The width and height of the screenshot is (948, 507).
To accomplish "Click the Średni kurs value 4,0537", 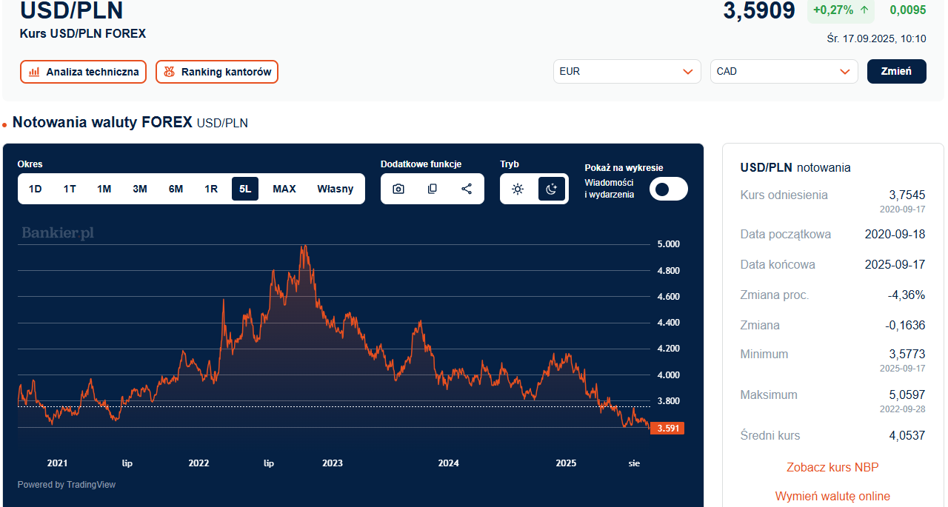I will tap(907, 436).
